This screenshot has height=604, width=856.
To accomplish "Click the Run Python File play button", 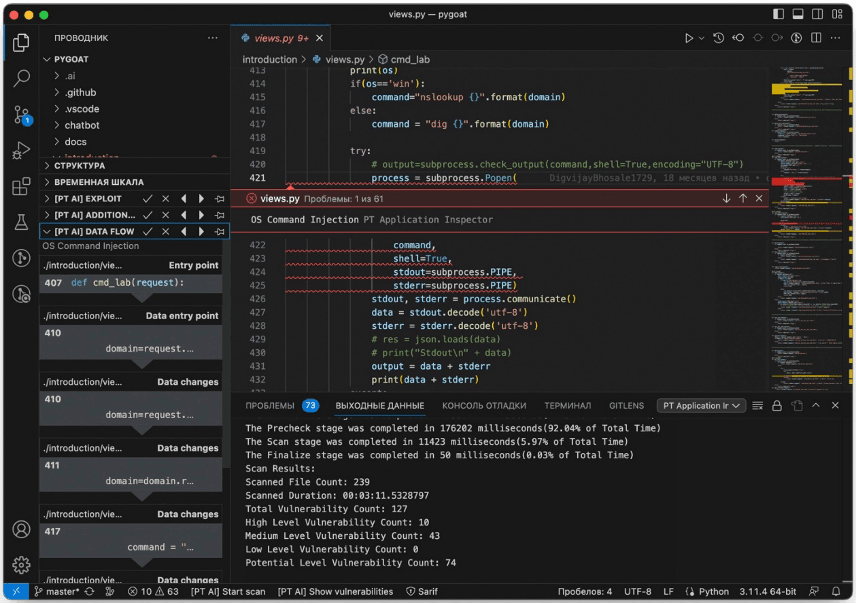I will 688,38.
